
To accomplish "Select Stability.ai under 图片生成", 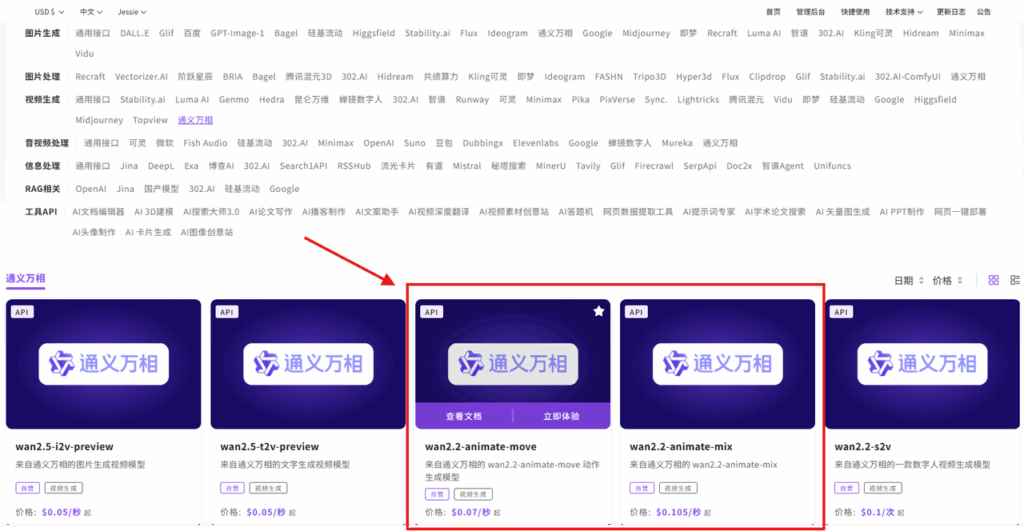I will pos(427,33).
